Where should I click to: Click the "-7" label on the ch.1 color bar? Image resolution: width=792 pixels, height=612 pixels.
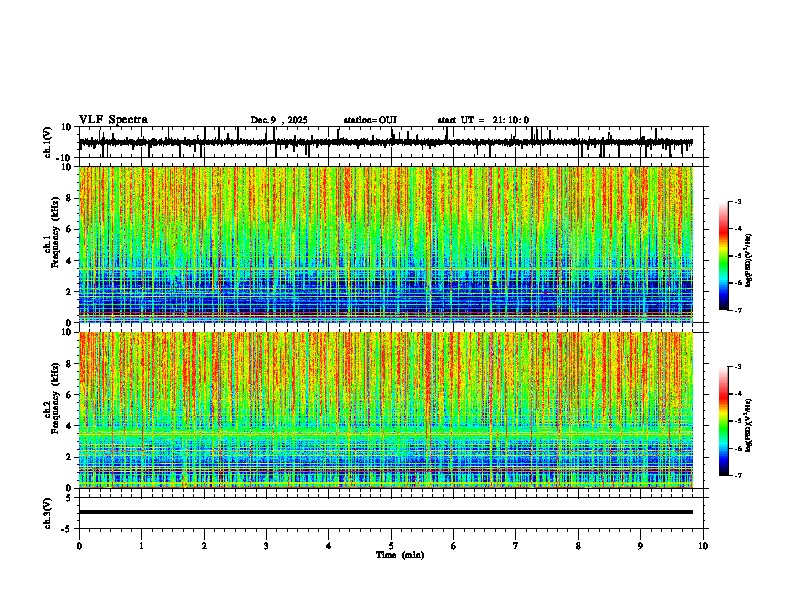[x=737, y=310]
